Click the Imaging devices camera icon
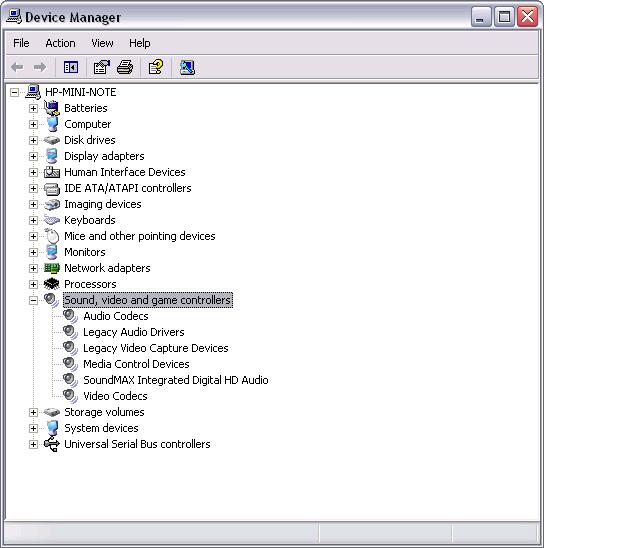Viewport: 640px width, 548px height. (x=52, y=204)
